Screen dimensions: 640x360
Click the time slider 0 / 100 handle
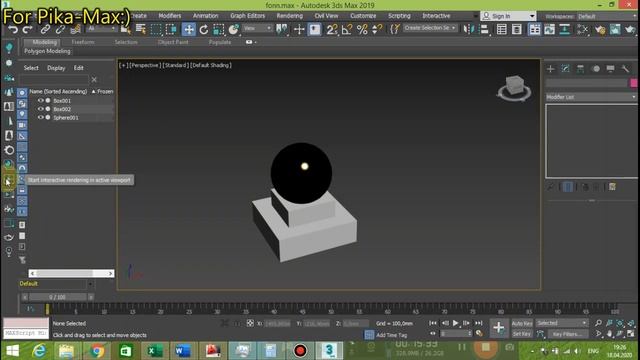click(58, 297)
